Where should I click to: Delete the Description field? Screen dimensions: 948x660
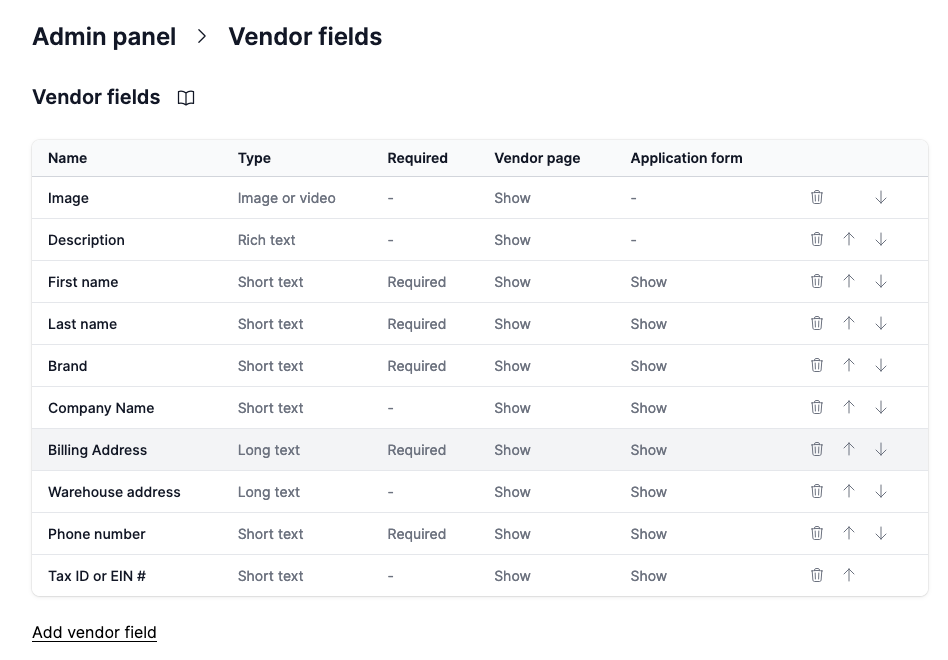pos(817,239)
